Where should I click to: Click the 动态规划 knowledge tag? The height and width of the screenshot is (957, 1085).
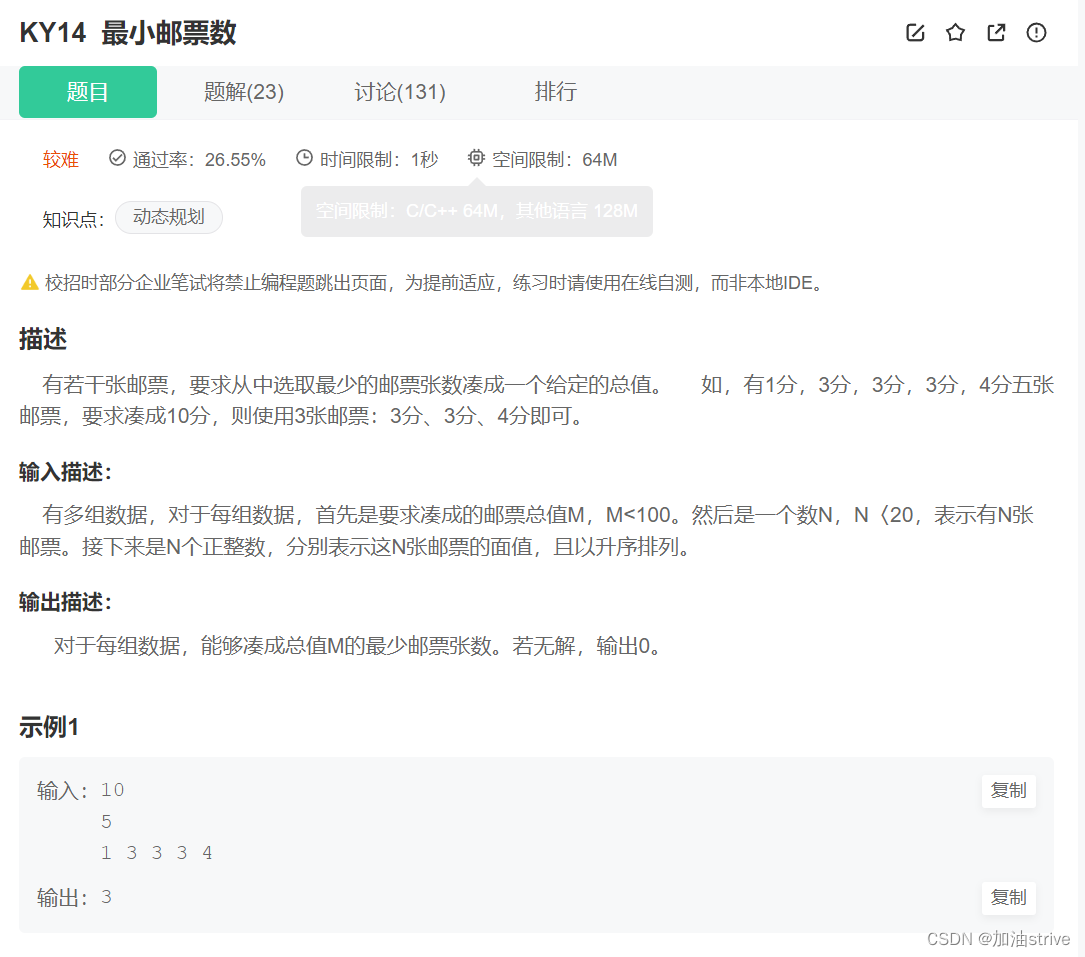coord(169,217)
